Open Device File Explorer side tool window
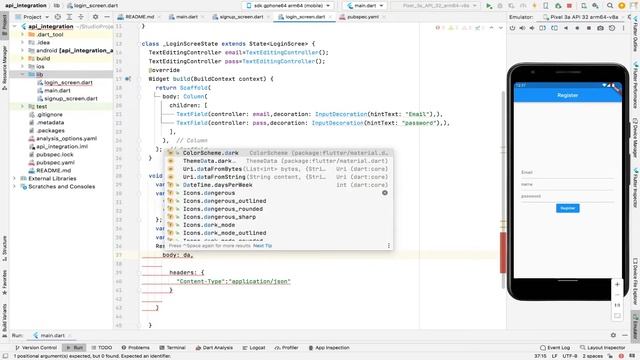The width and height of the screenshot is (640, 360). tap(636, 282)
